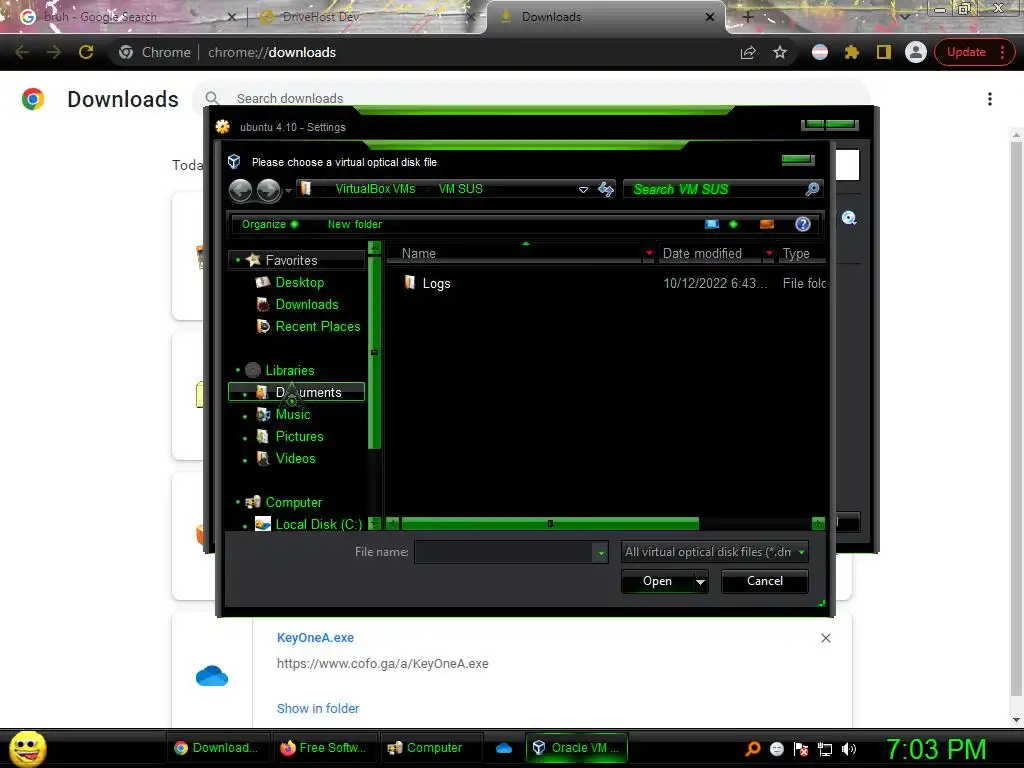Viewport: 1024px width, 768px height.
Task: Click the refresh icon beside address path
Action: 605,189
